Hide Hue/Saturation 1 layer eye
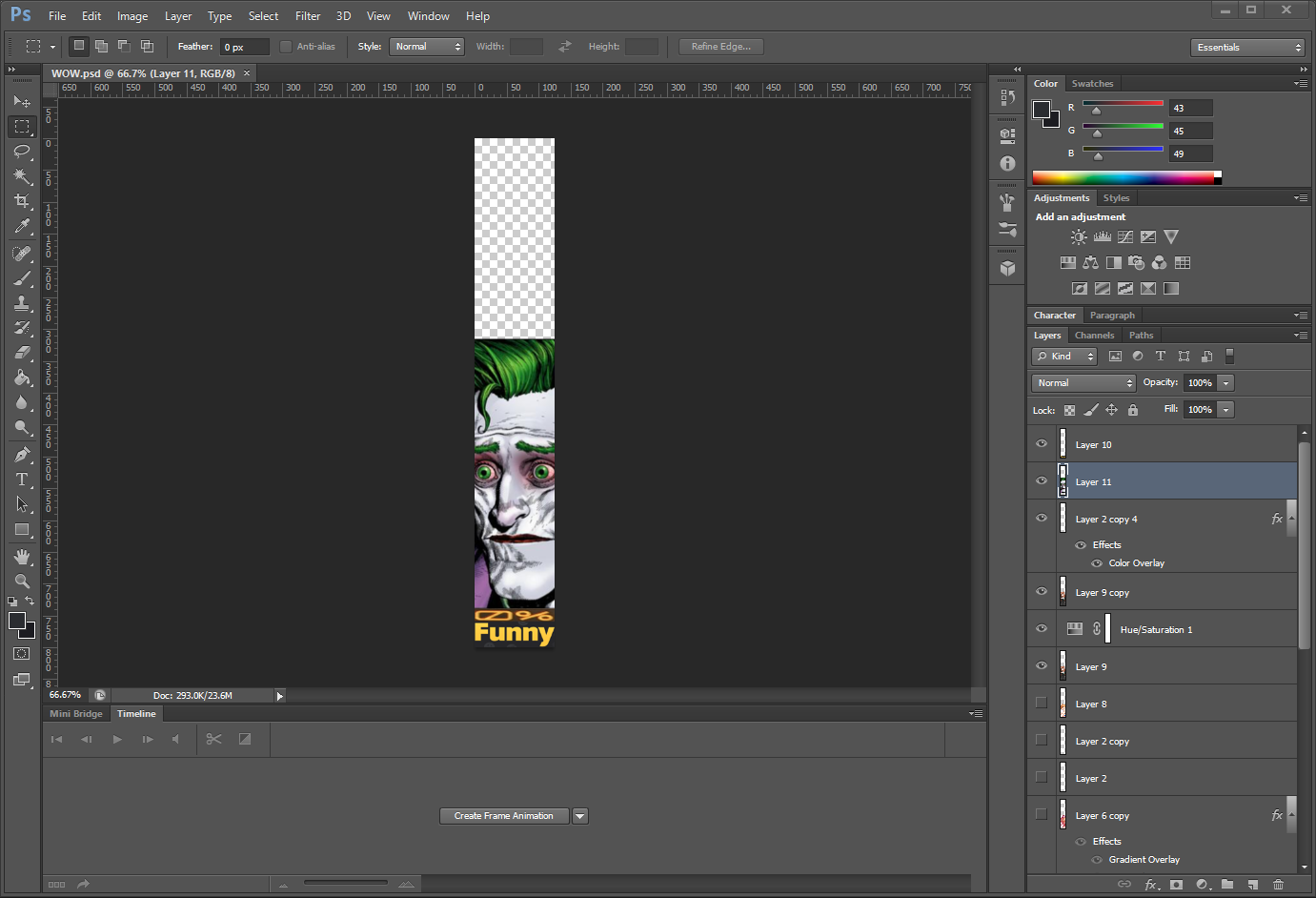Screen dimensions: 1316x898 (1042, 629)
